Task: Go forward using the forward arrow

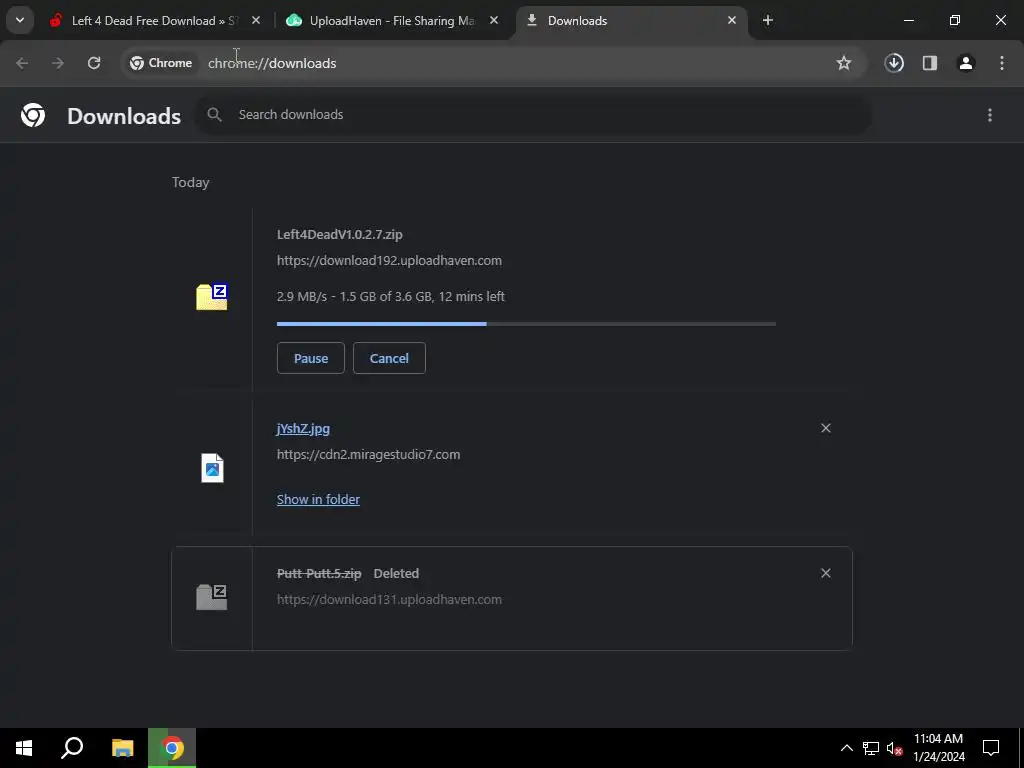Action: pos(57,63)
